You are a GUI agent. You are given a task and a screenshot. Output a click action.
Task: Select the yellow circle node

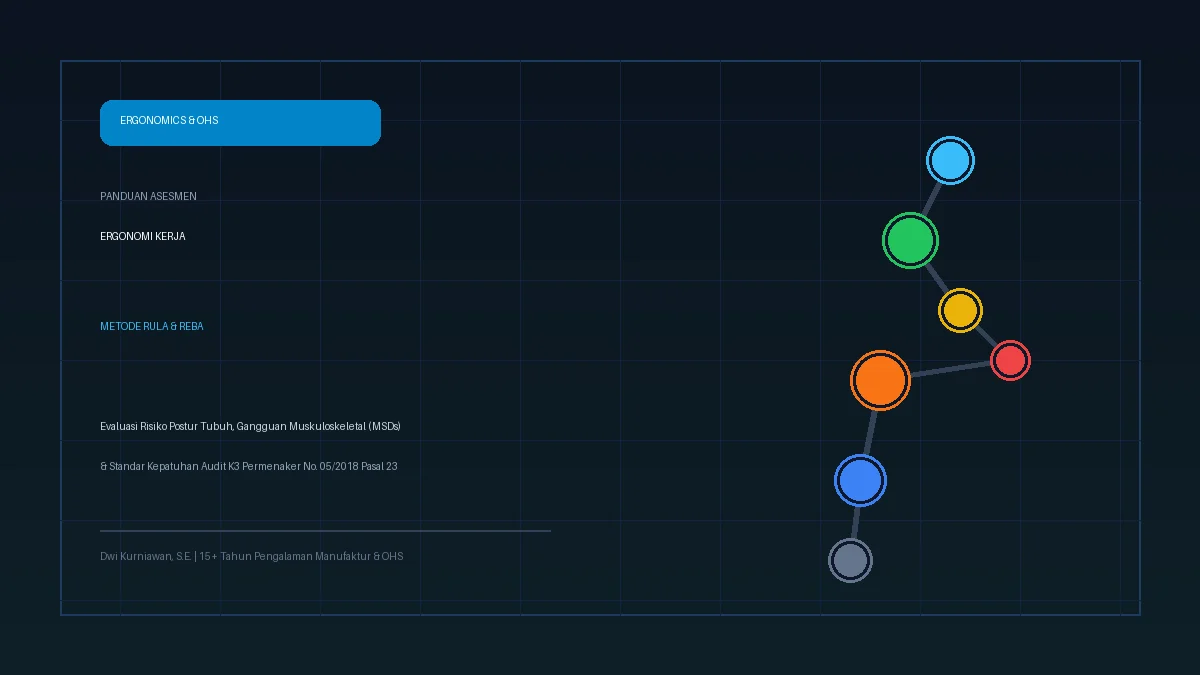click(960, 310)
